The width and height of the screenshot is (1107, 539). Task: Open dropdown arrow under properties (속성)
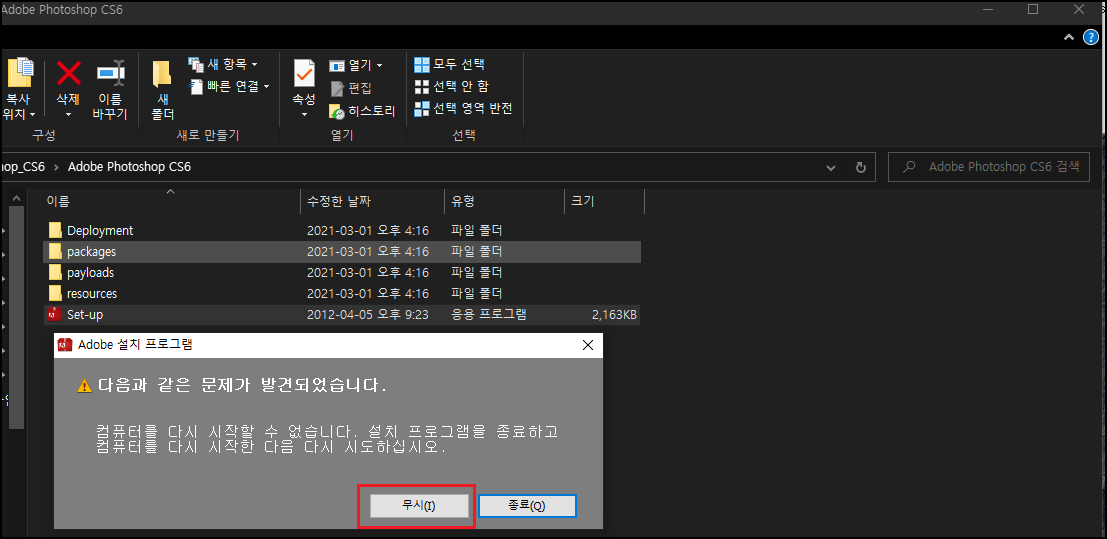[304, 114]
